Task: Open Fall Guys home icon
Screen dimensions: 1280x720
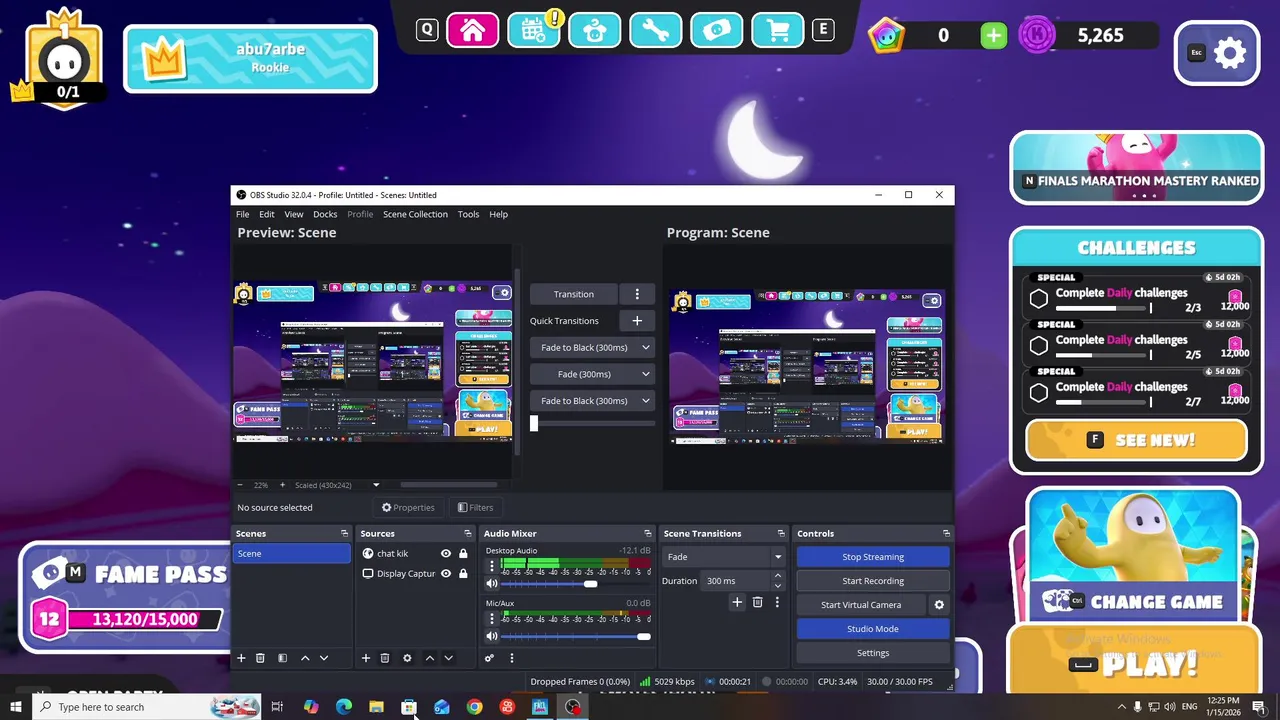Action: click(x=473, y=31)
